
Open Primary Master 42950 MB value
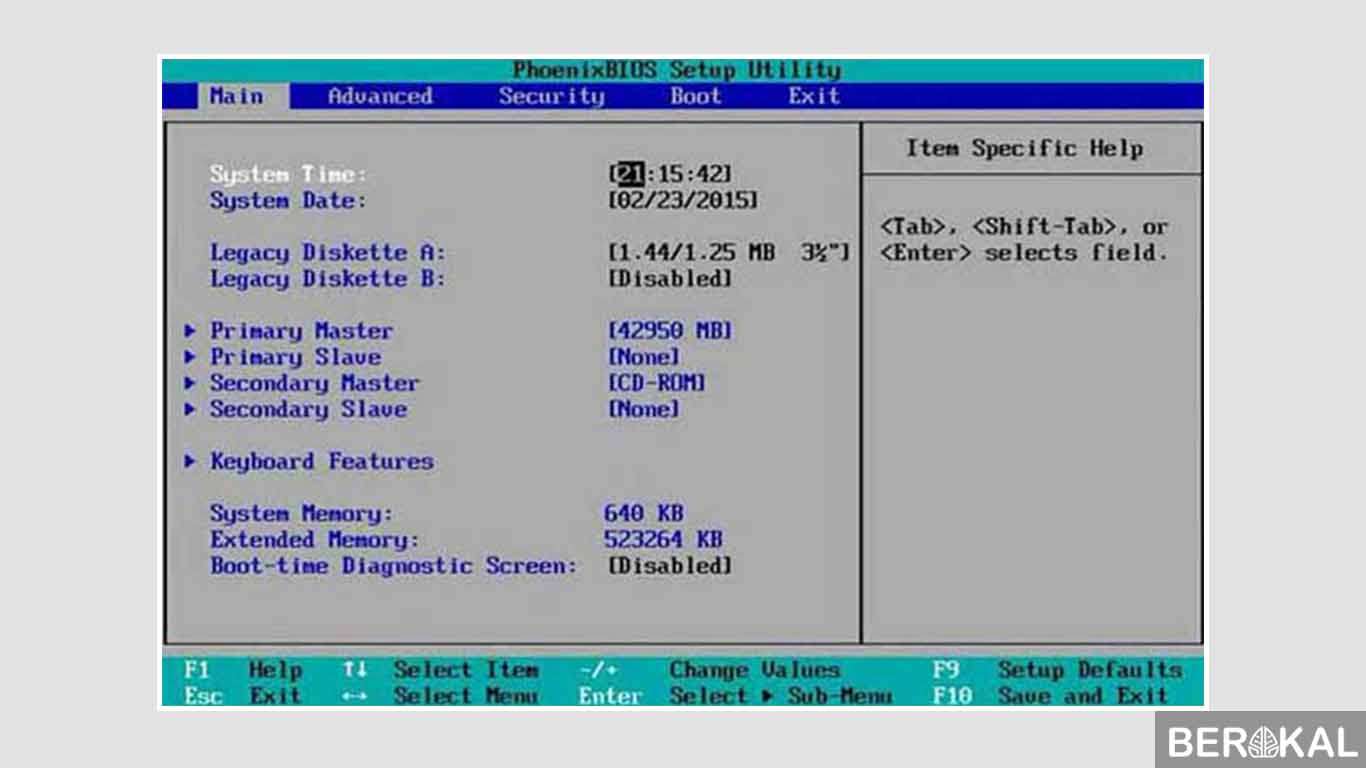670,331
